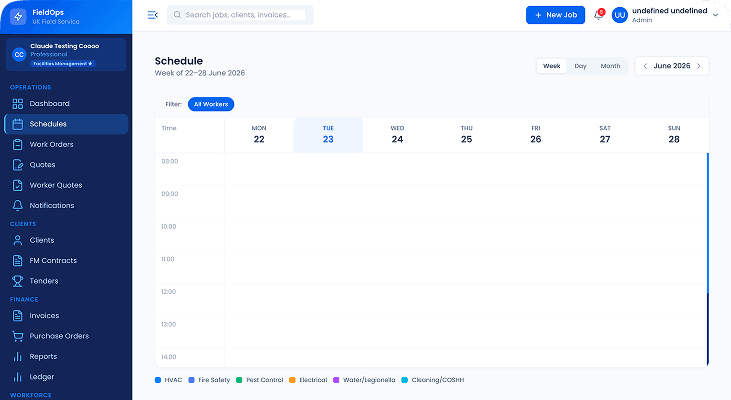Click the FM Contracts document icon
731x400 pixels.
coord(18,261)
